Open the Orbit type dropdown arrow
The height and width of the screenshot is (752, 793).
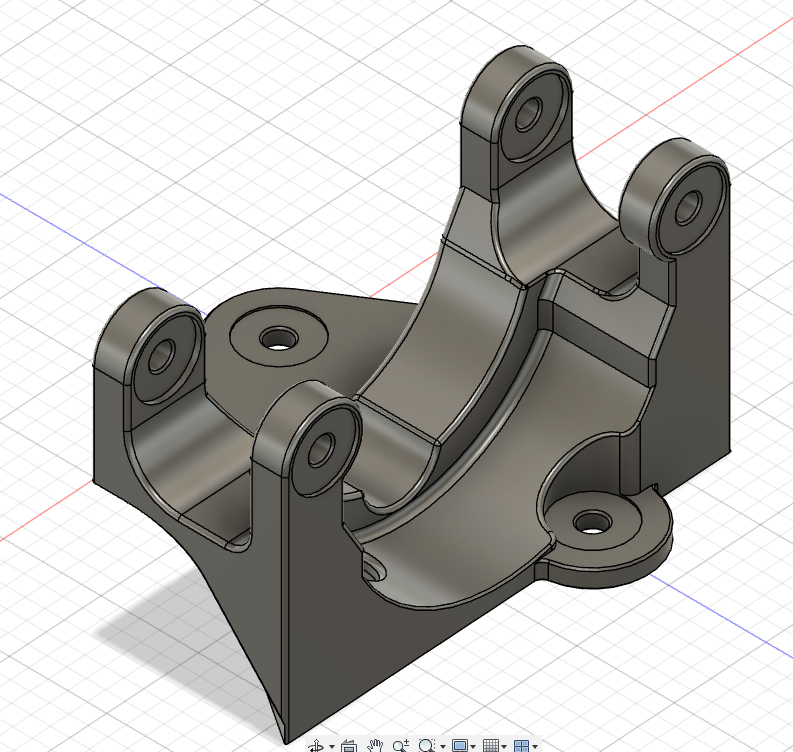tap(332, 746)
